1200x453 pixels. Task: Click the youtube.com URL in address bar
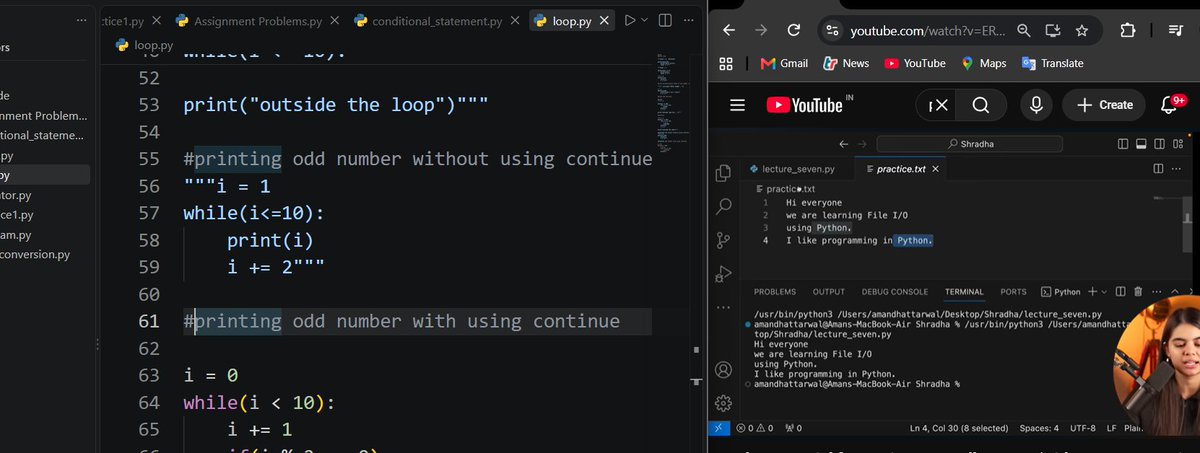click(927, 31)
